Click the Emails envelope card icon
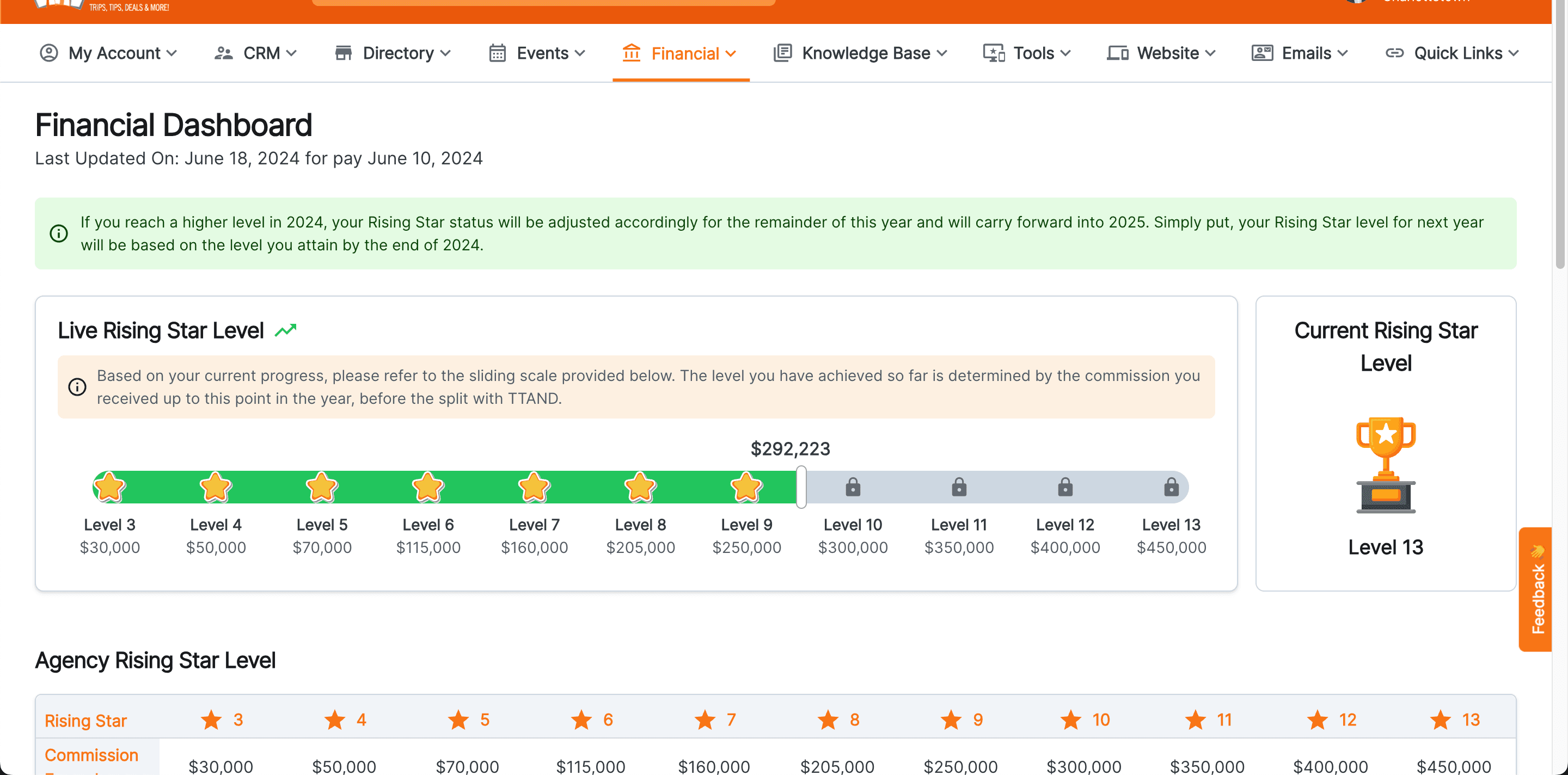The height and width of the screenshot is (775, 1568). click(1262, 53)
